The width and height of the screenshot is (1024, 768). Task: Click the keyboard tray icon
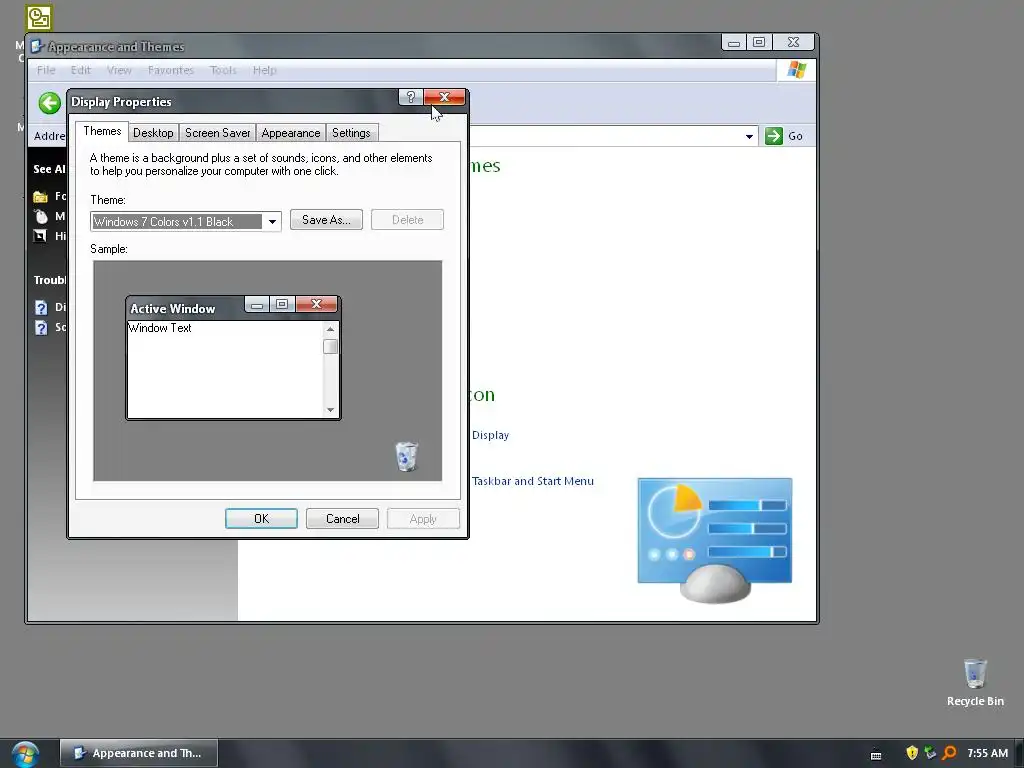click(x=876, y=755)
